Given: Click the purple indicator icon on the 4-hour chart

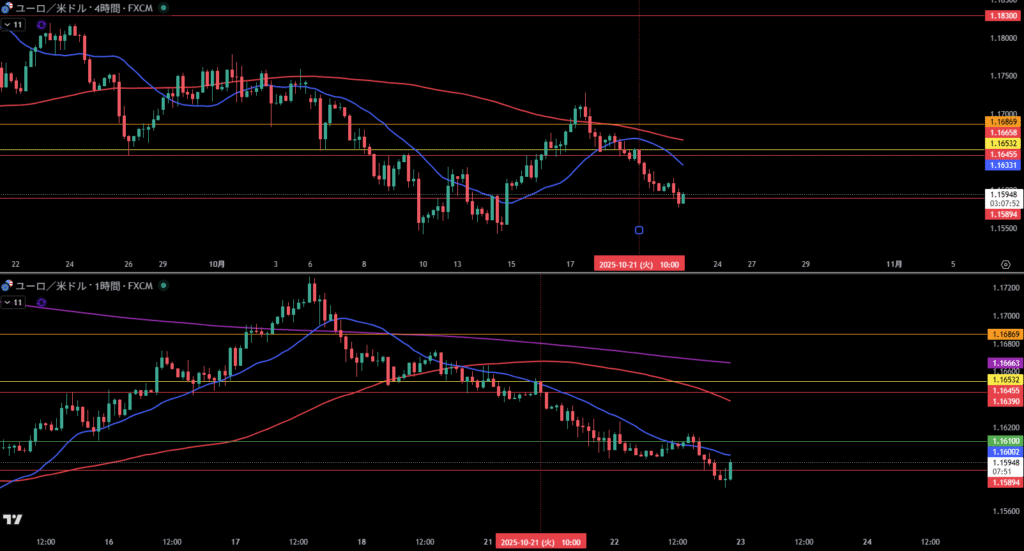Looking at the screenshot, I should click(40, 23).
